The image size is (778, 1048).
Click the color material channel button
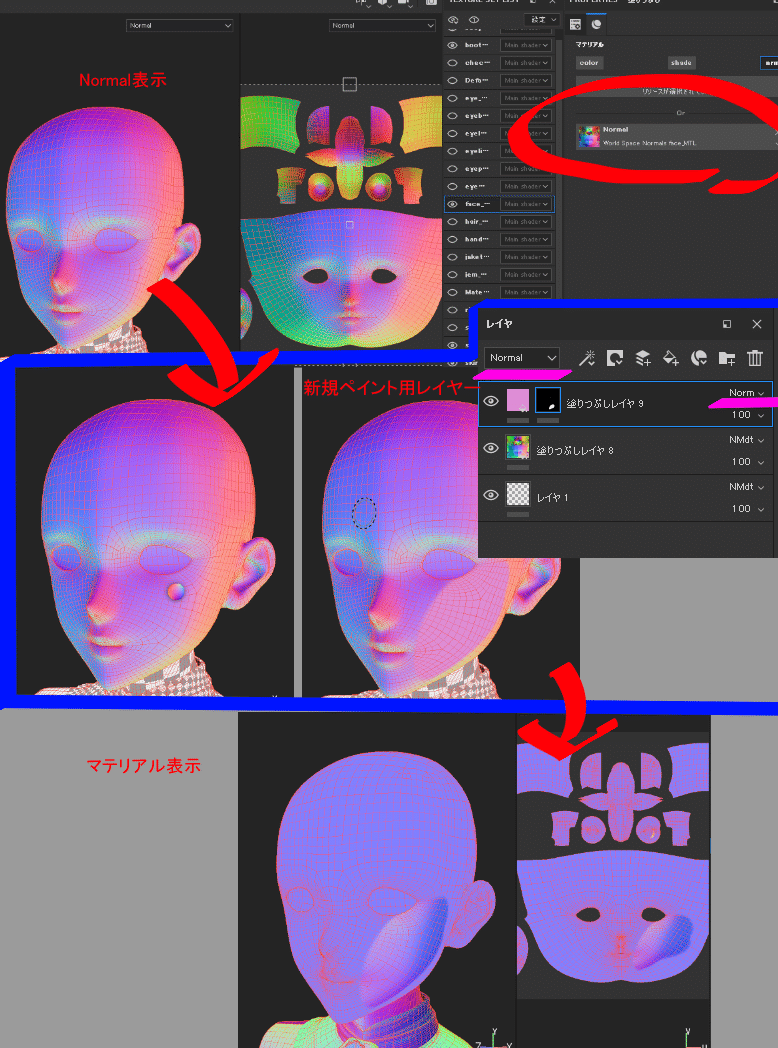pyautogui.click(x=590, y=63)
